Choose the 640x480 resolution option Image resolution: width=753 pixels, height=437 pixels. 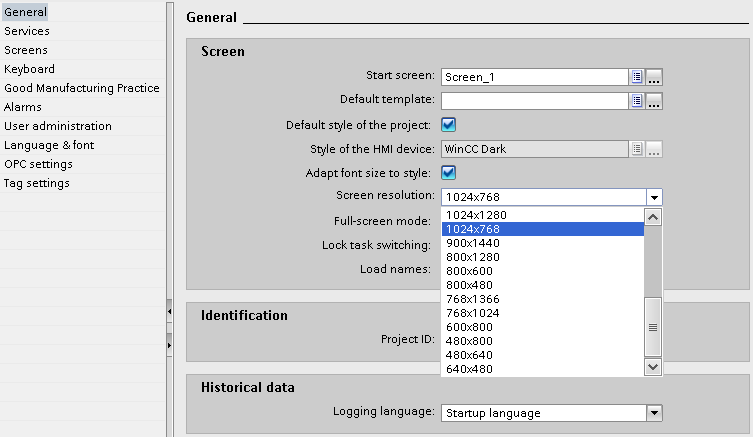coord(472,369)
